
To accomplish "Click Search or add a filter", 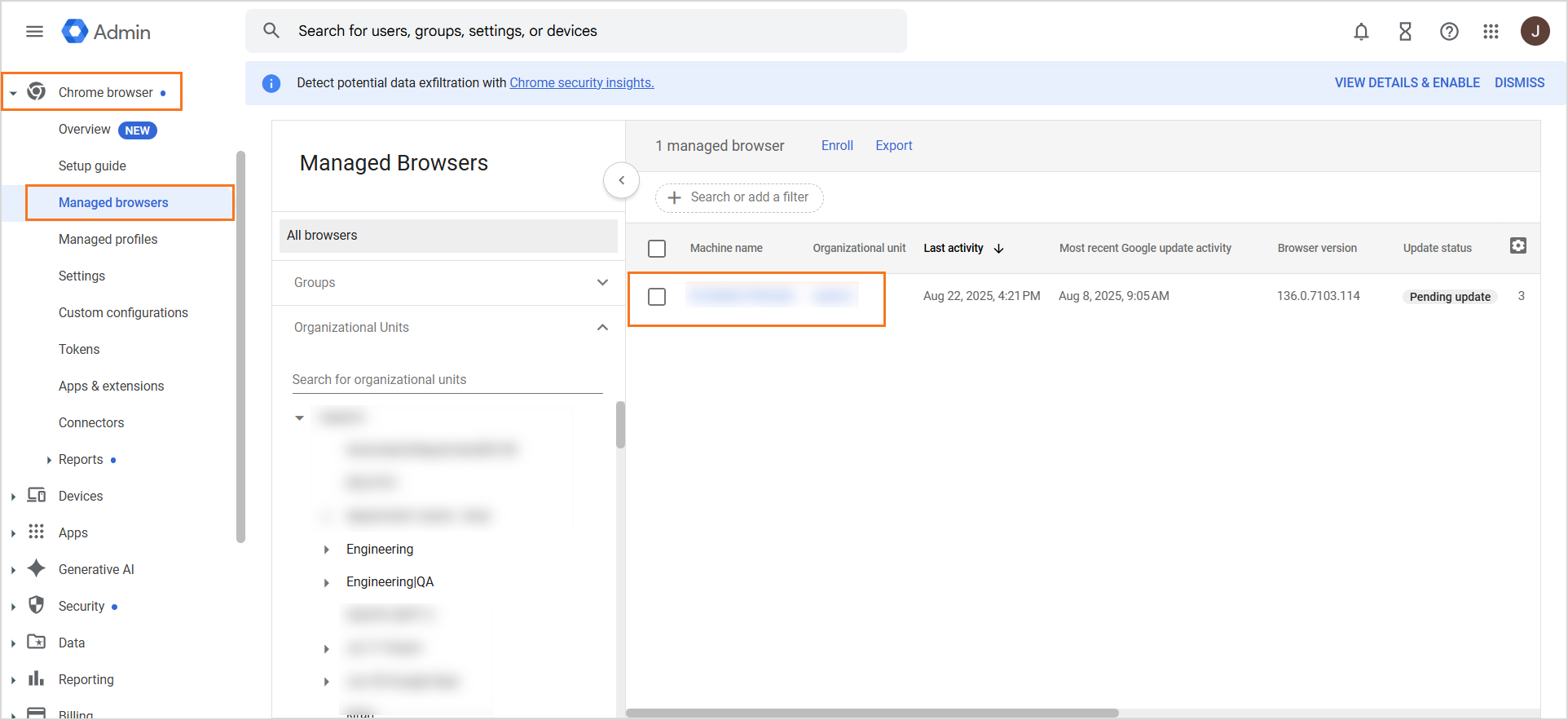I will tap(739, 197).
